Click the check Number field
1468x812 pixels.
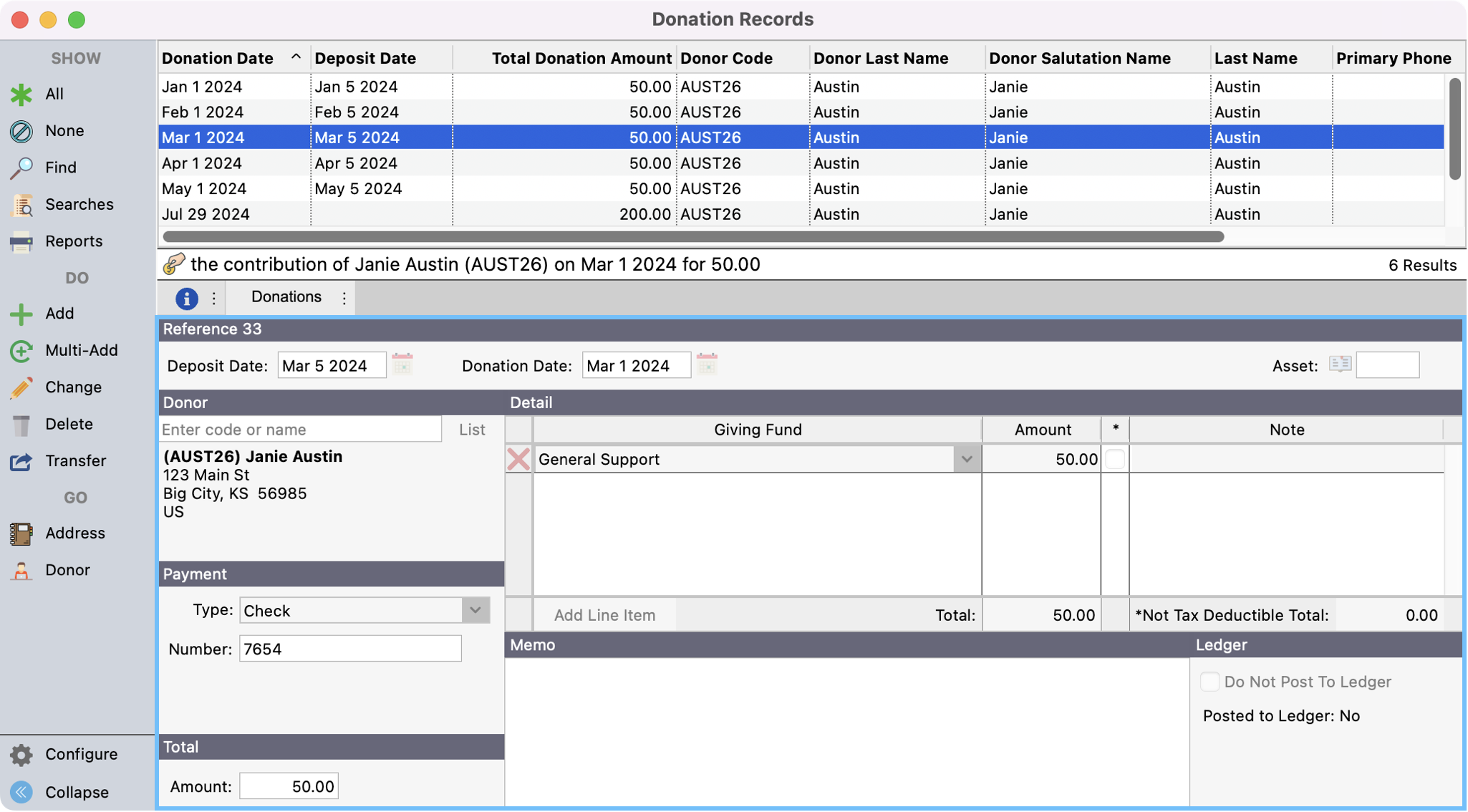(x=350, y=649)
